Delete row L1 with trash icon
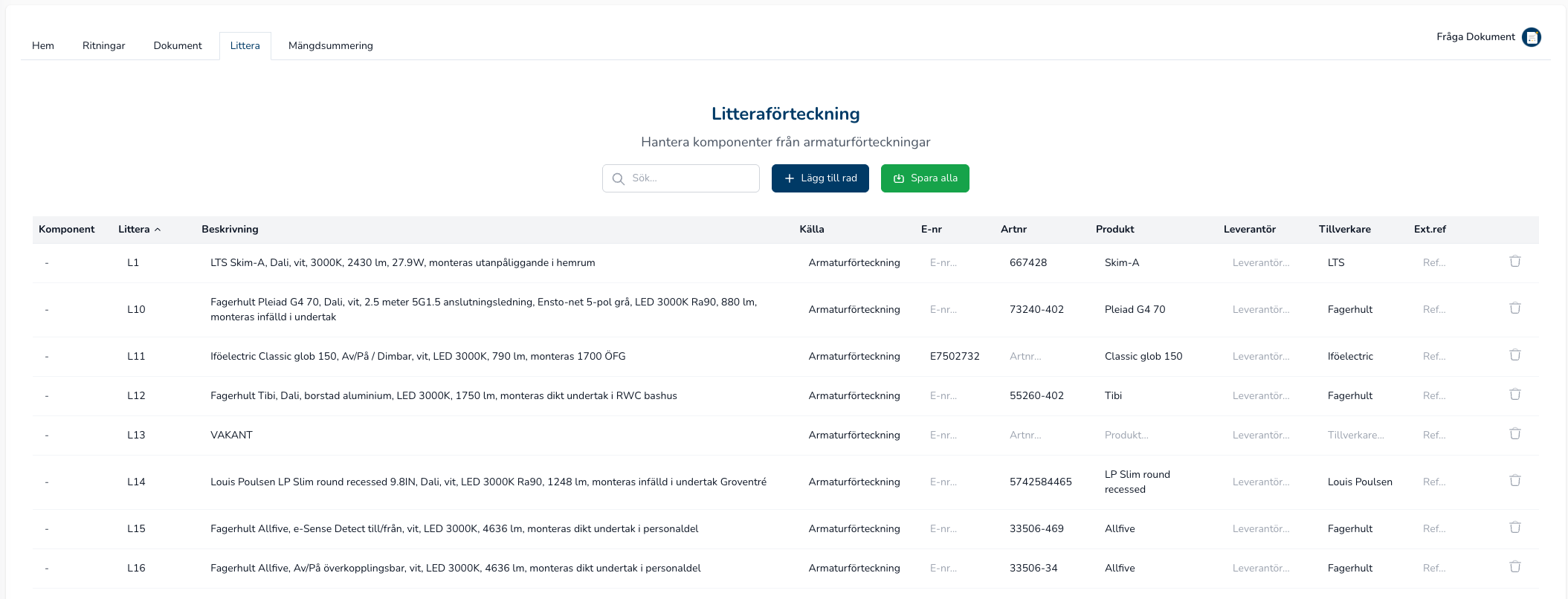Viewport: 1568px width, 599px height. click(1514, 262)
